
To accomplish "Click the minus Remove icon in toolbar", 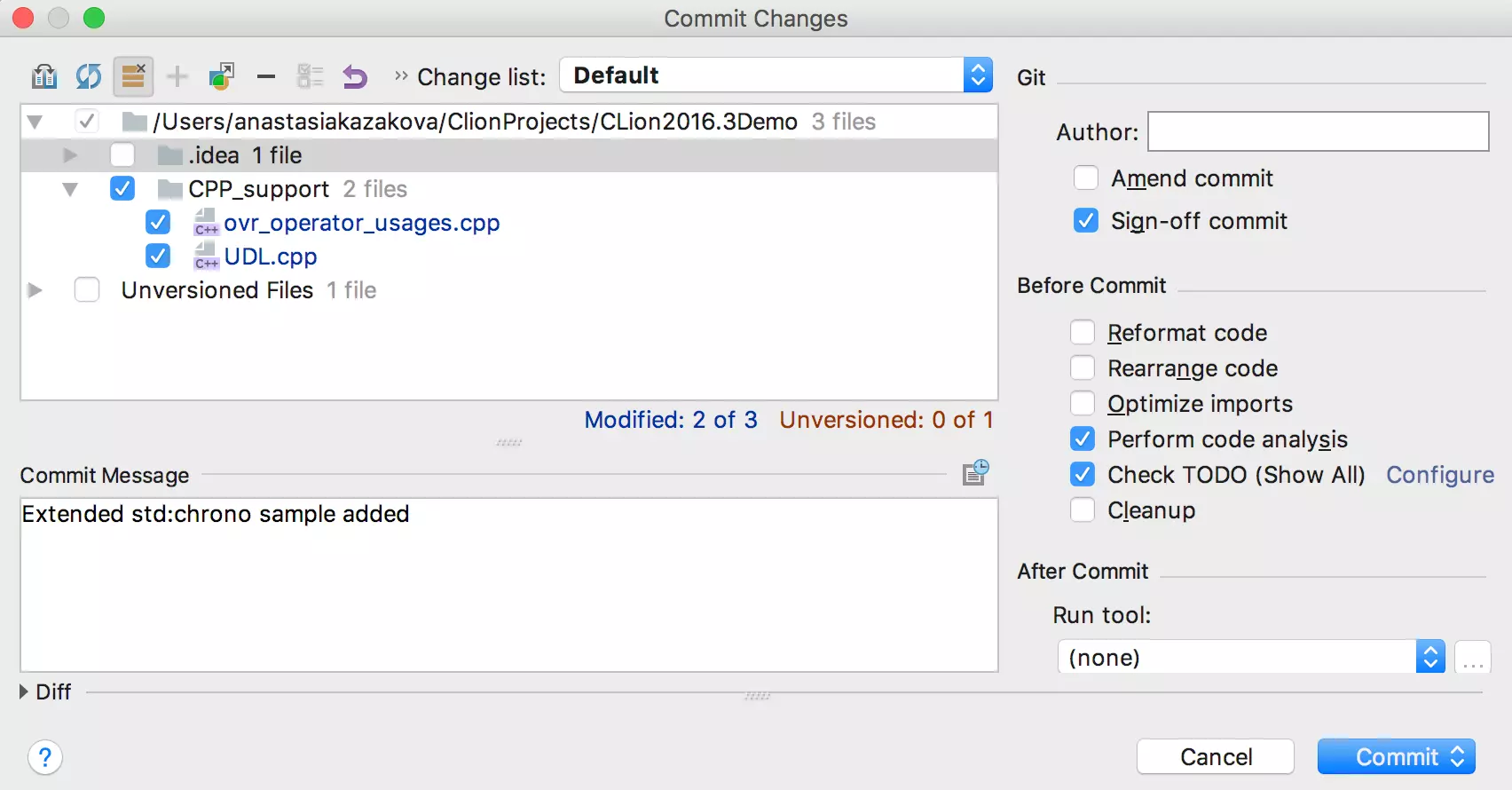I will (265, 76).
